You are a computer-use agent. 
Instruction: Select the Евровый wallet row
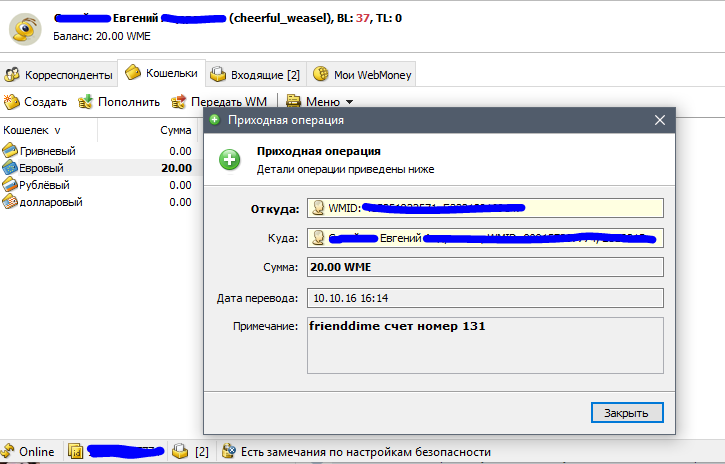tap(100, 168)
